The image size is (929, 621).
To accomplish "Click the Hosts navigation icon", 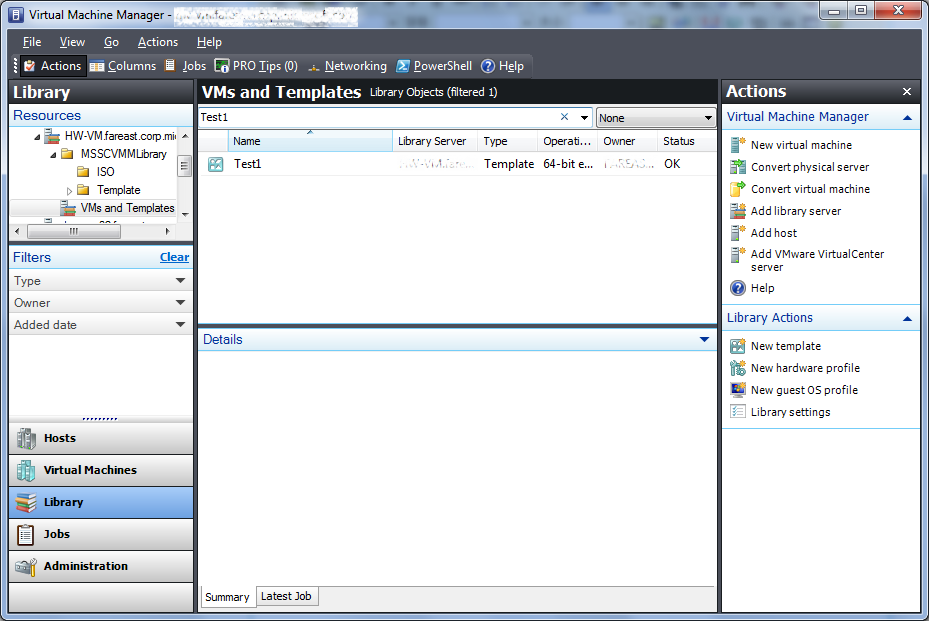I will click(26, 438).
